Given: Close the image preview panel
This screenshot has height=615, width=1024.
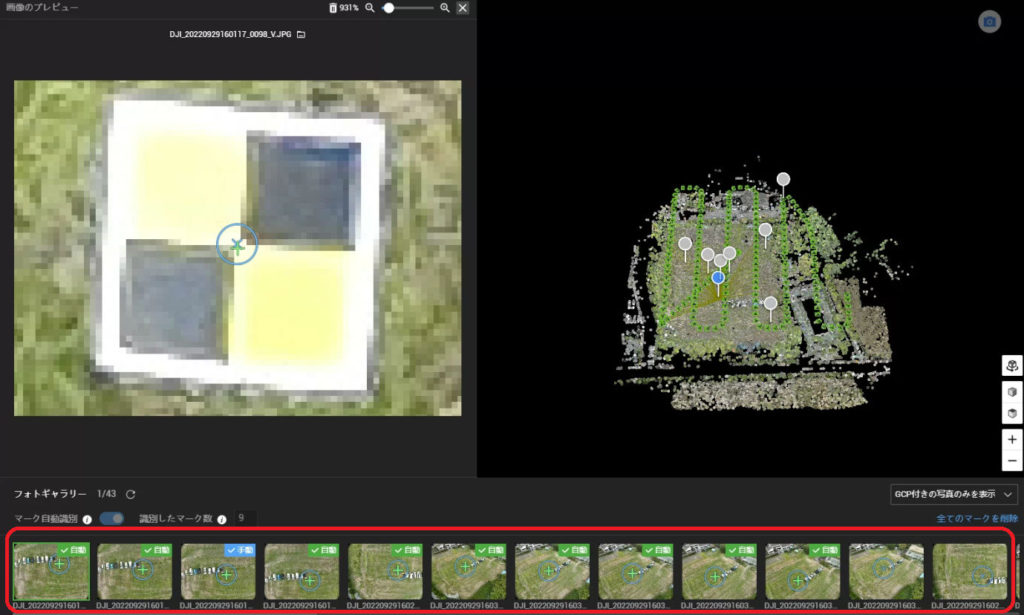Looking at the screenshot, I should pos(462,8).
